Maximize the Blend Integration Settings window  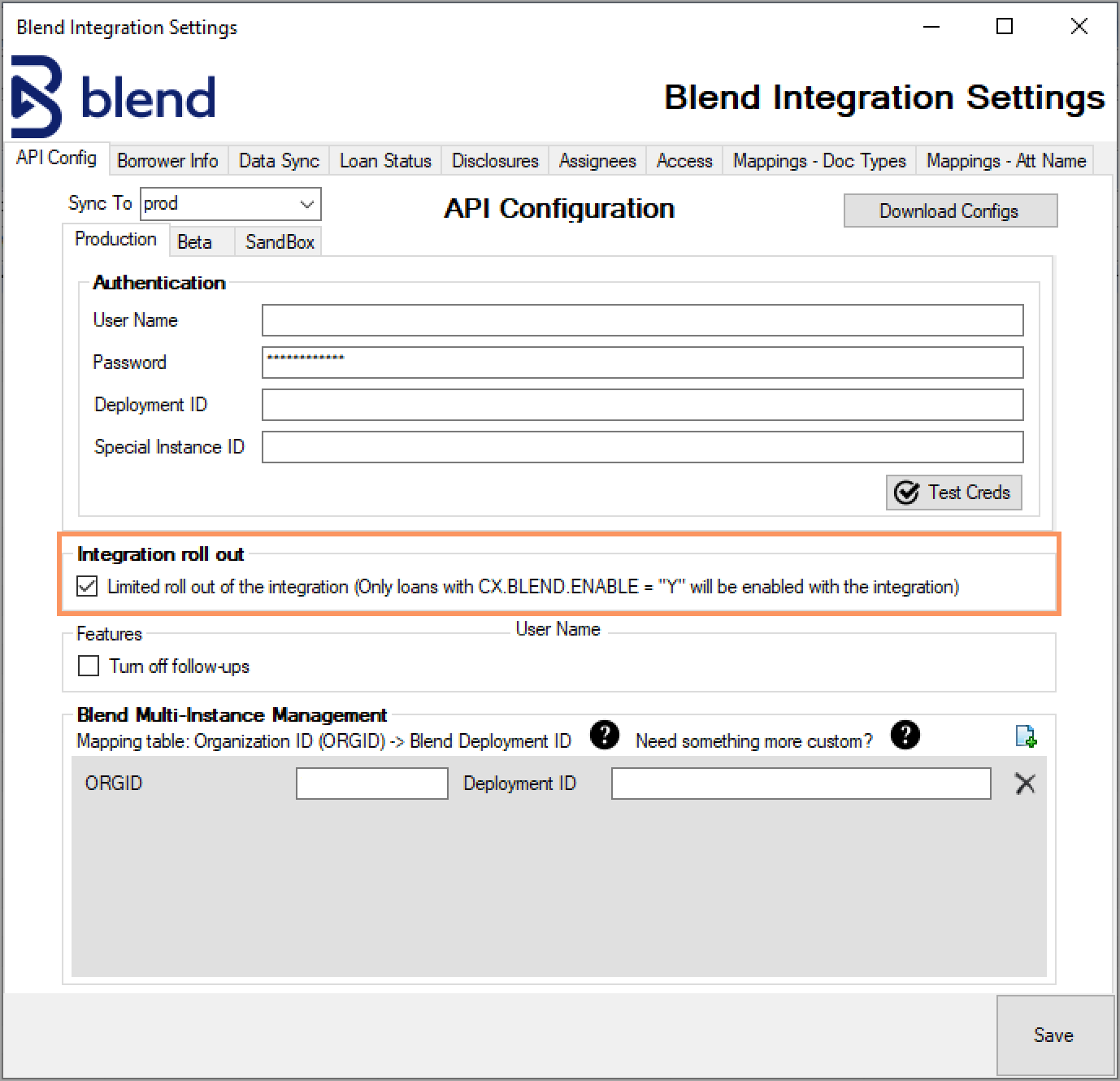pos(1005,27)
